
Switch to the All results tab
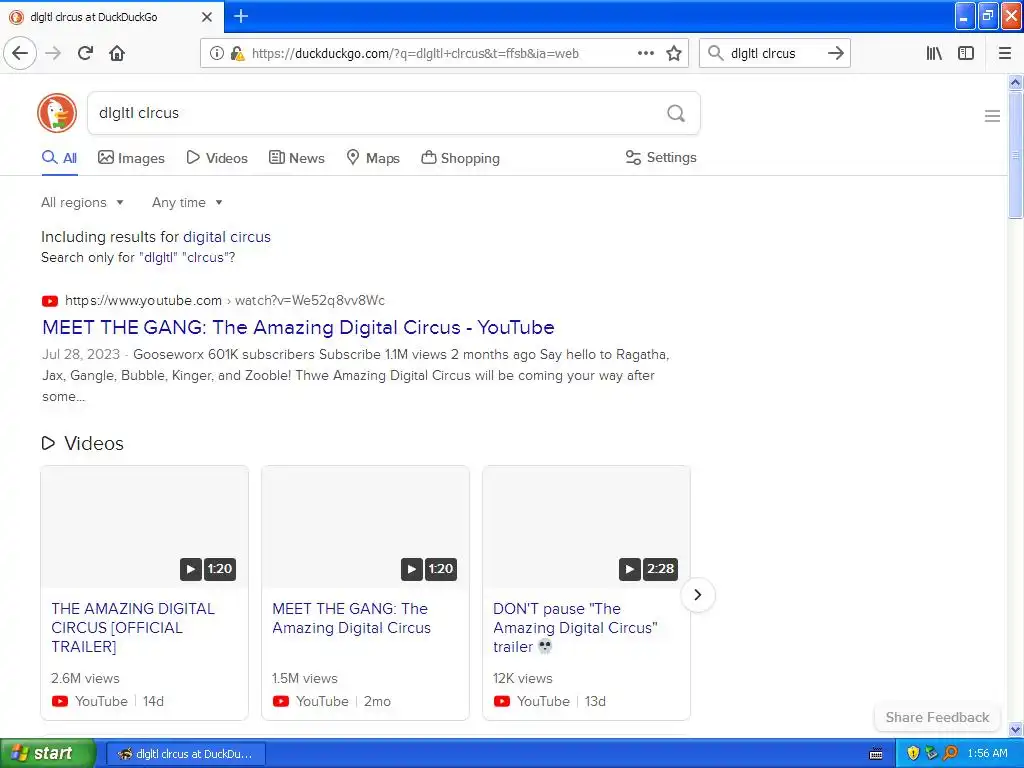[59, 158]
